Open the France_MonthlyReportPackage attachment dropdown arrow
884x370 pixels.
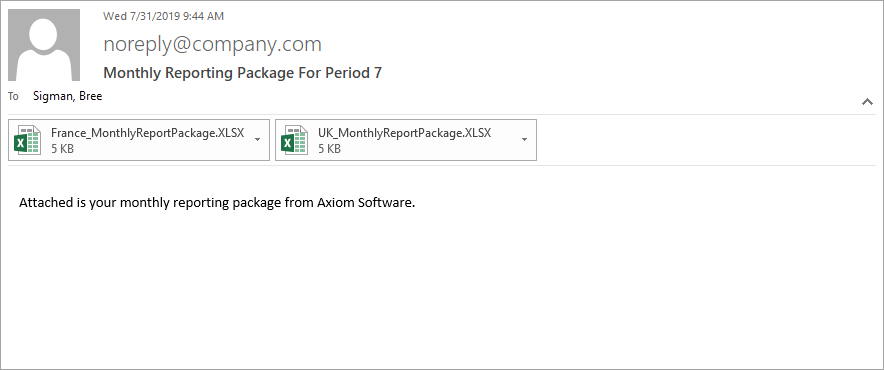[x=258, y=139]
